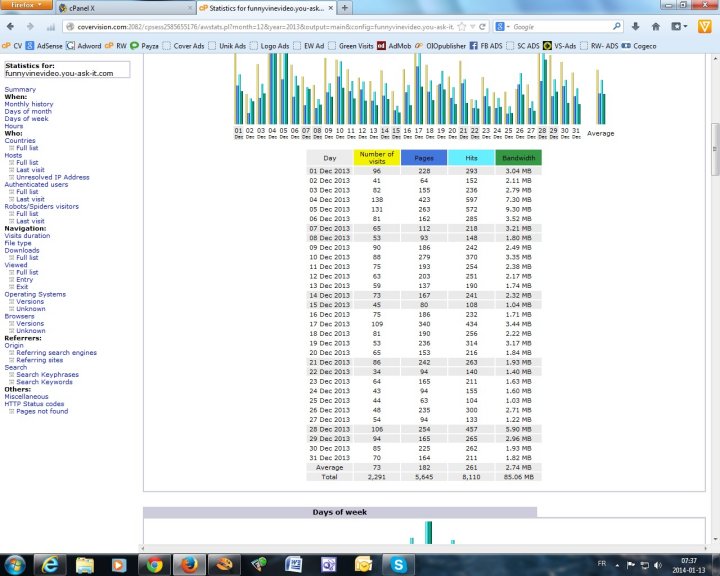Go to Monthly history statistics

(29, 104)
